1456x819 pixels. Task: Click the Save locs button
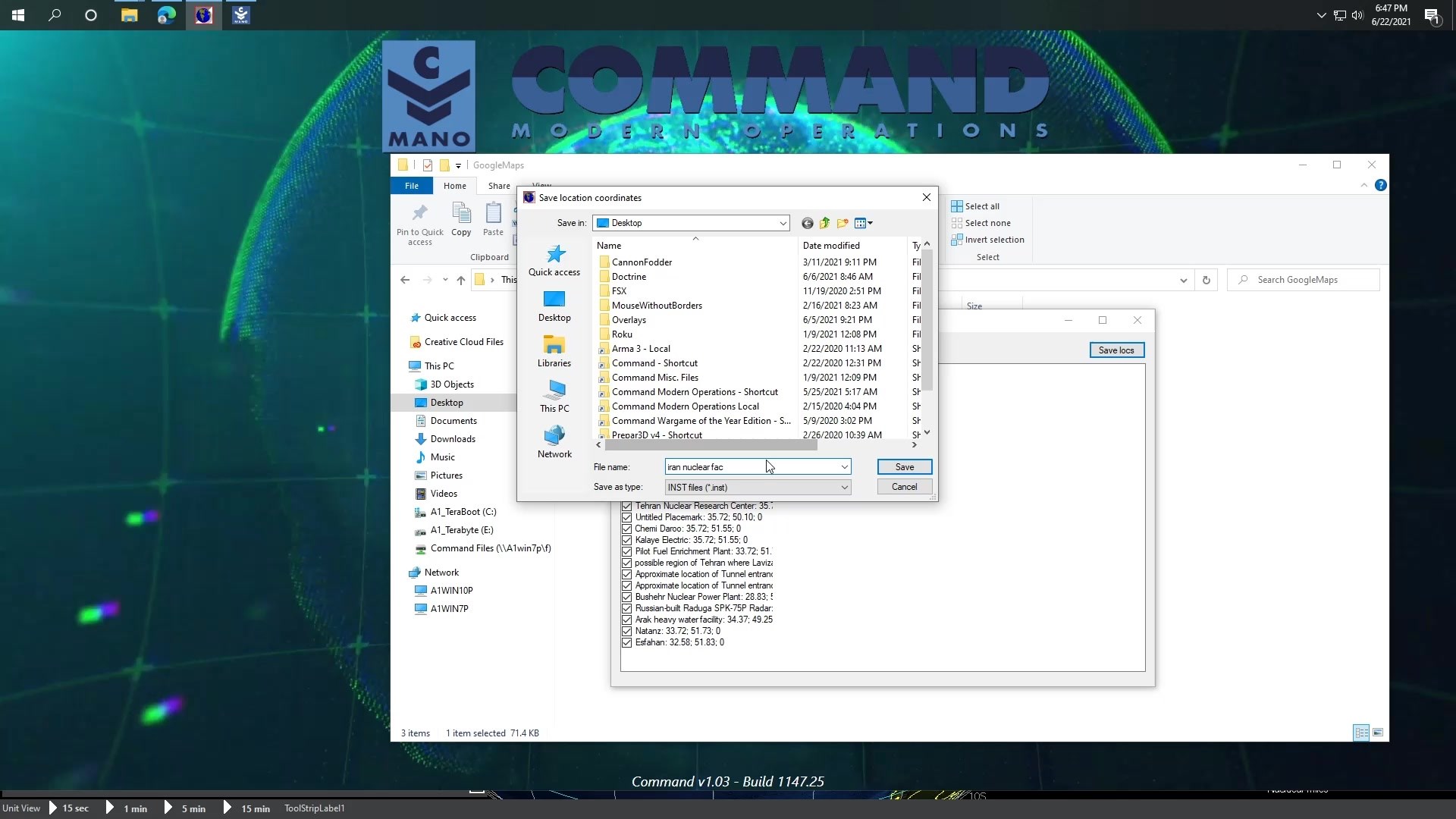coord(1116,350)
